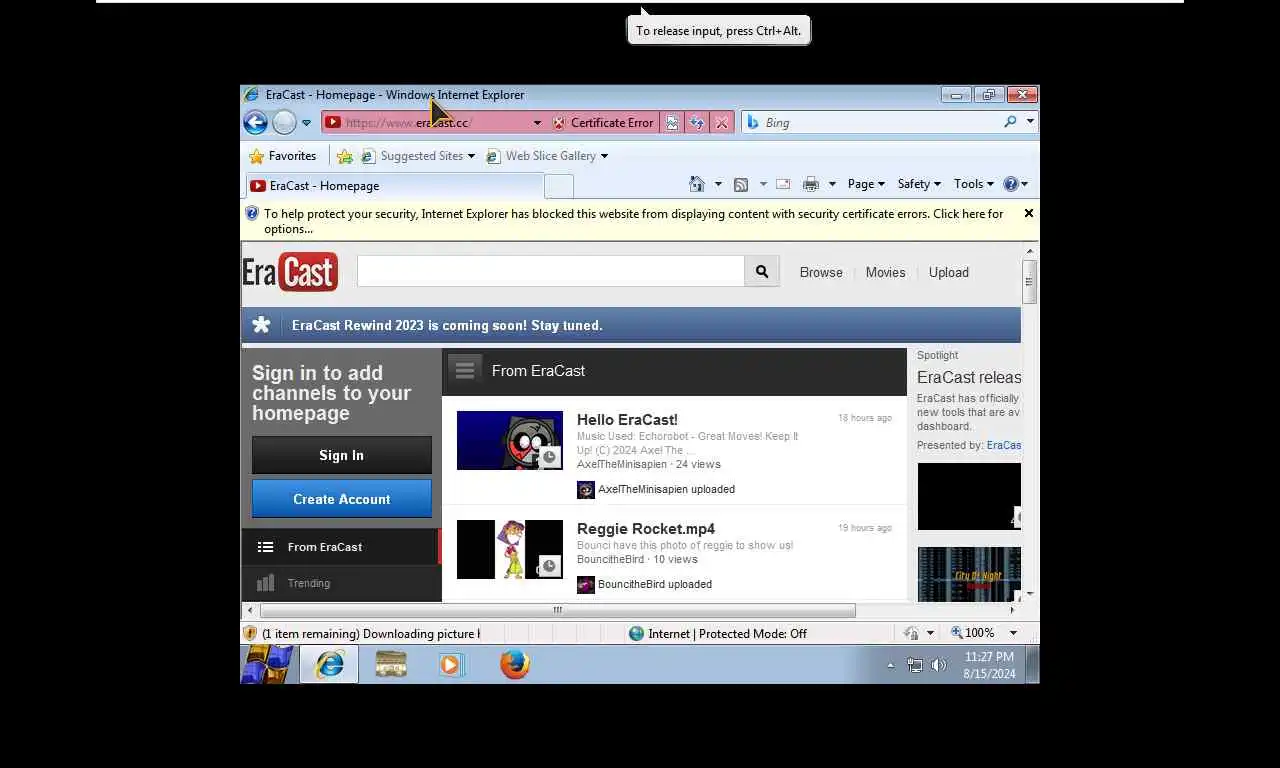1280x768 pixels.
Task: Click Watch Later clock on Reggie Rocket thumbnail
Action: click(x=550, y=566)
